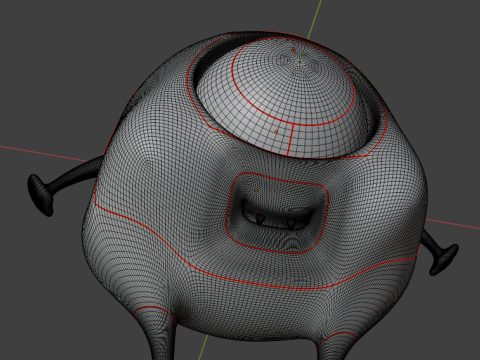Click the orange dot above the mouth cavity
The image size is (480, 360).
256,190
